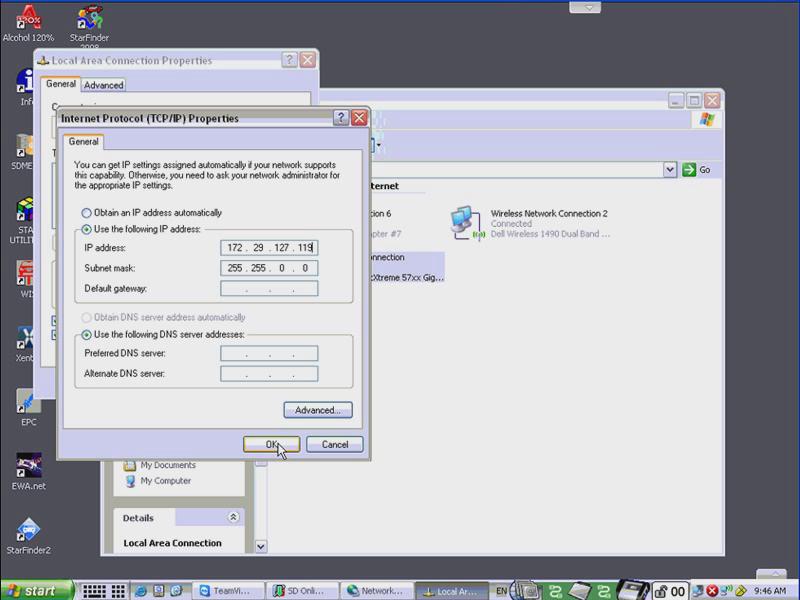Collapse the Details panel chevron

coord(233,518)
